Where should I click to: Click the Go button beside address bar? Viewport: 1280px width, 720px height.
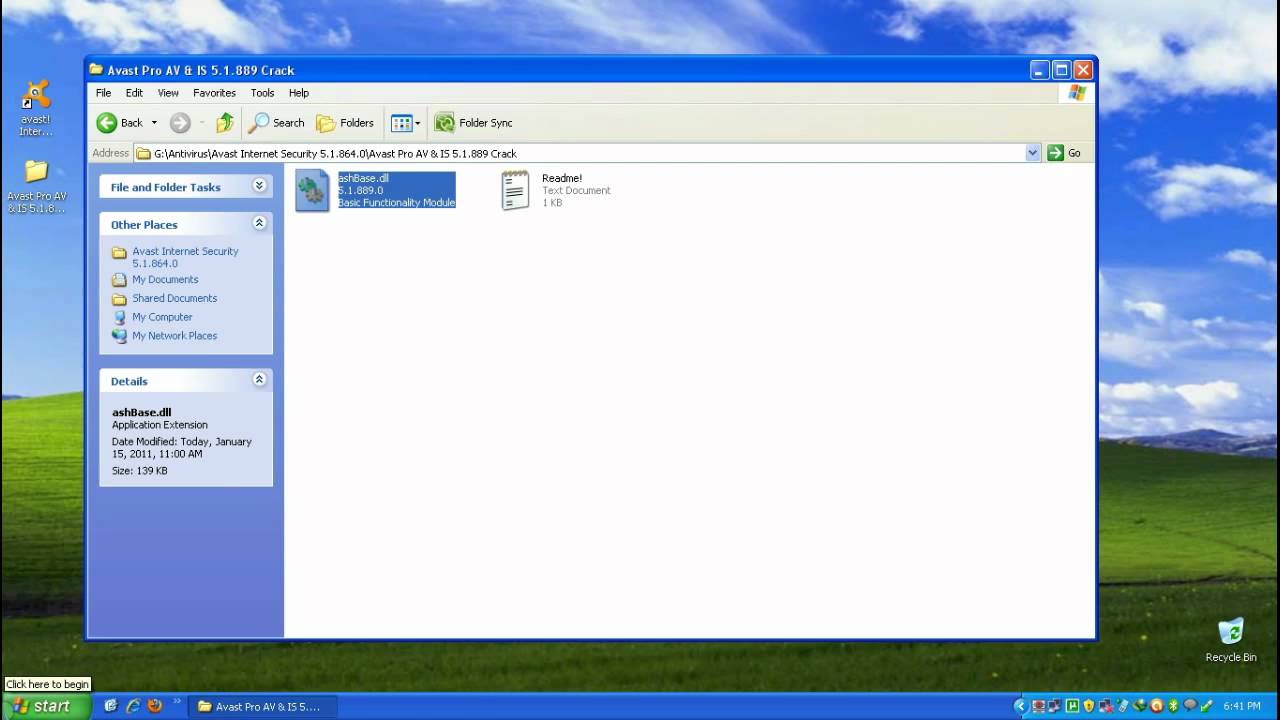(x=1064, y=153)
